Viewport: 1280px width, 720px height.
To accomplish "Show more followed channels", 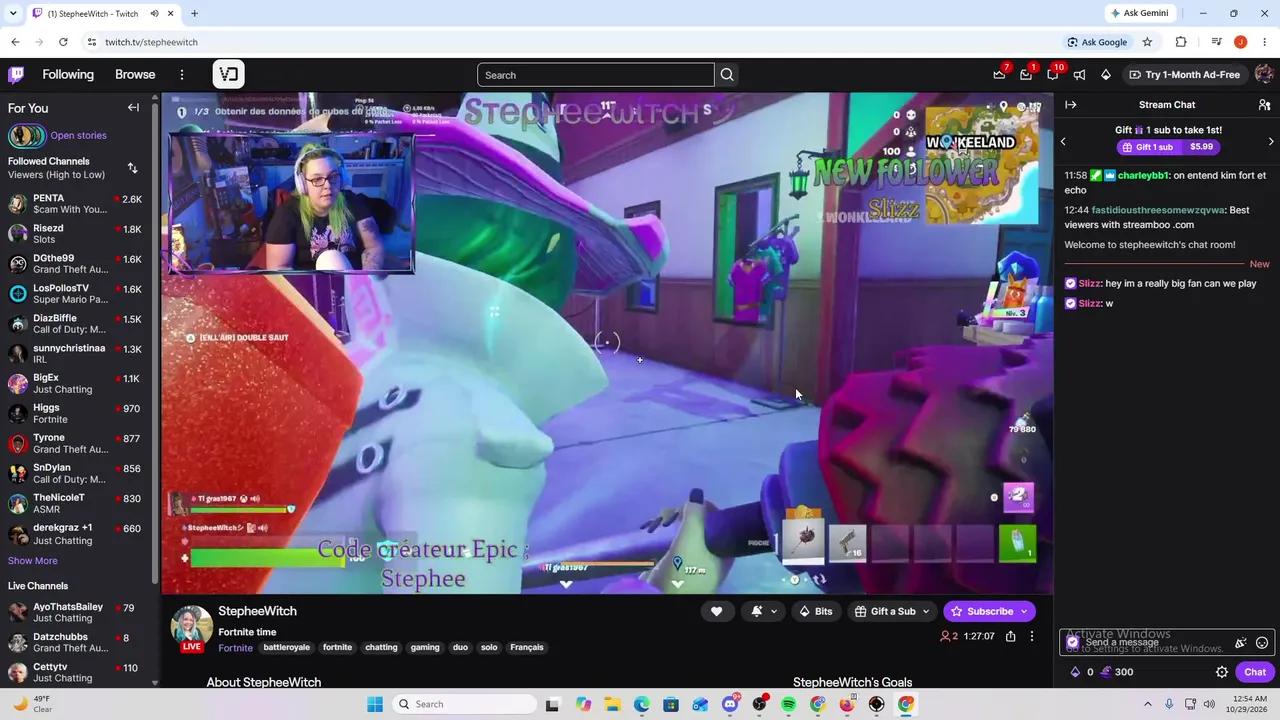I will (x=33, y=561).
